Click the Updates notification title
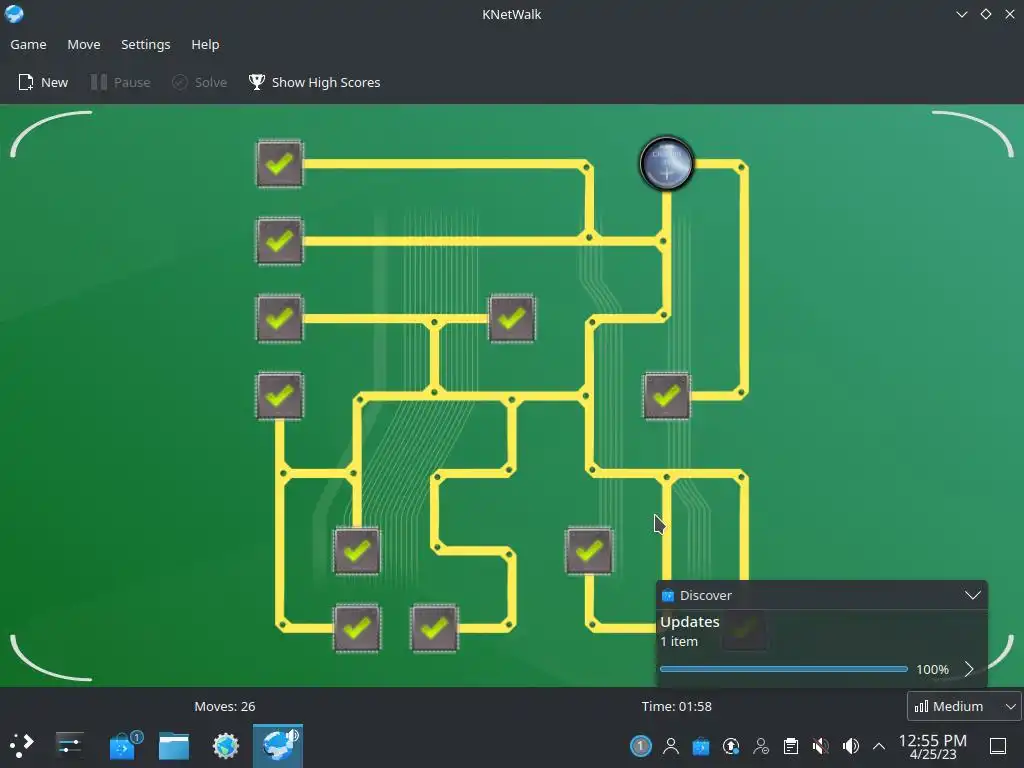The width and height of the screenshot is (1024, 768). (x=690, y=622)
